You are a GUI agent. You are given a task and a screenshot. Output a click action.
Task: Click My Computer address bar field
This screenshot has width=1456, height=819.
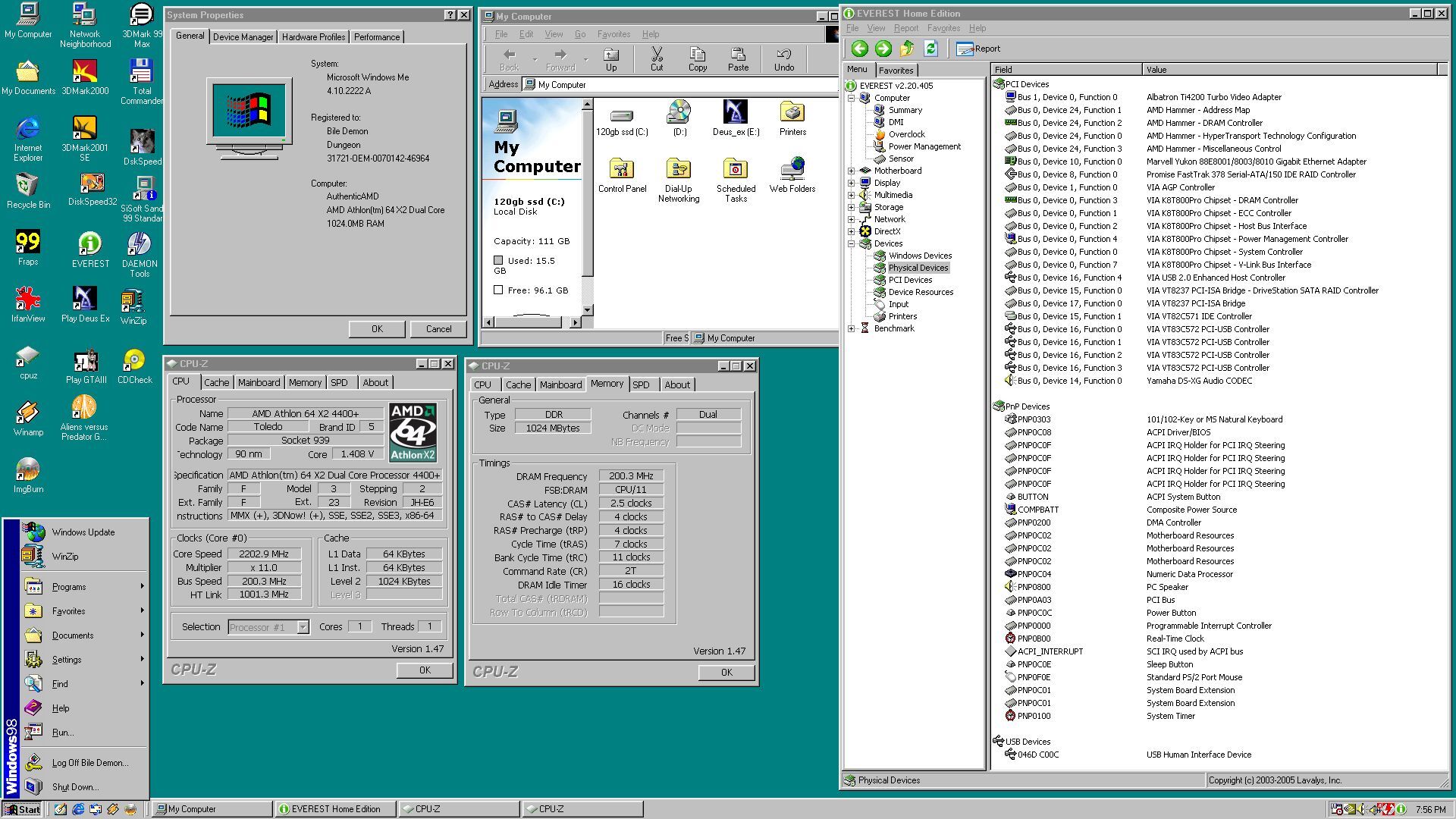coord(679,85)
